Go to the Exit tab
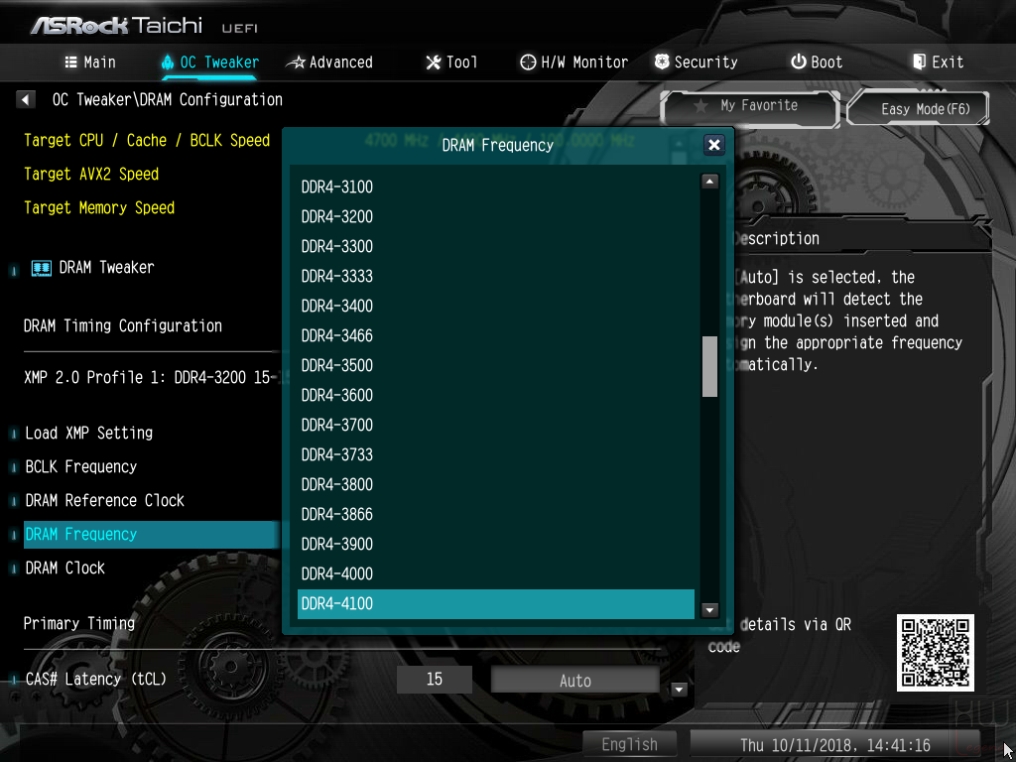 pyautogui.click(x=938, y=62)
